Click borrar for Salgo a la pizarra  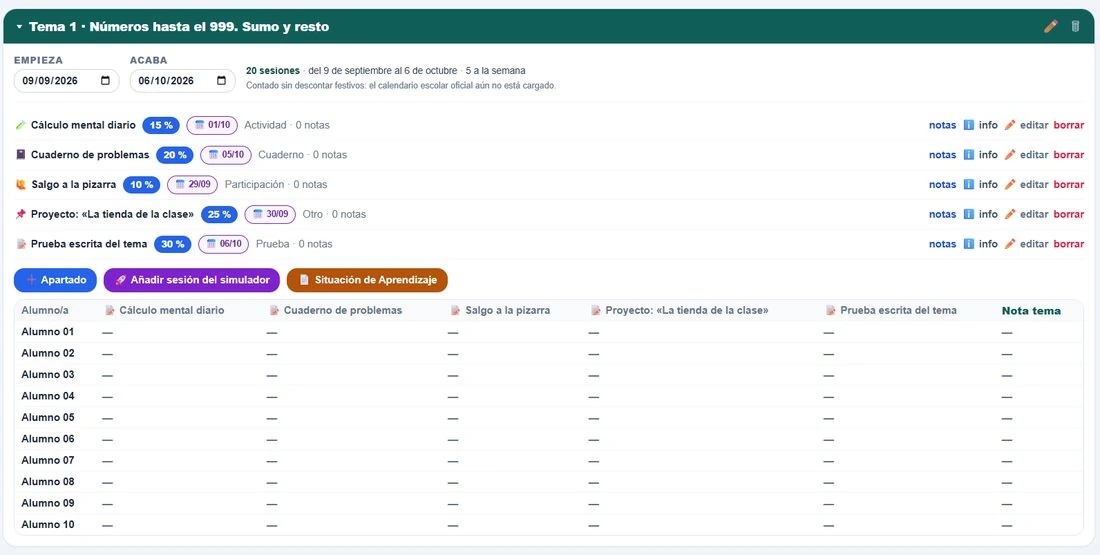(x=1068, y=185)
